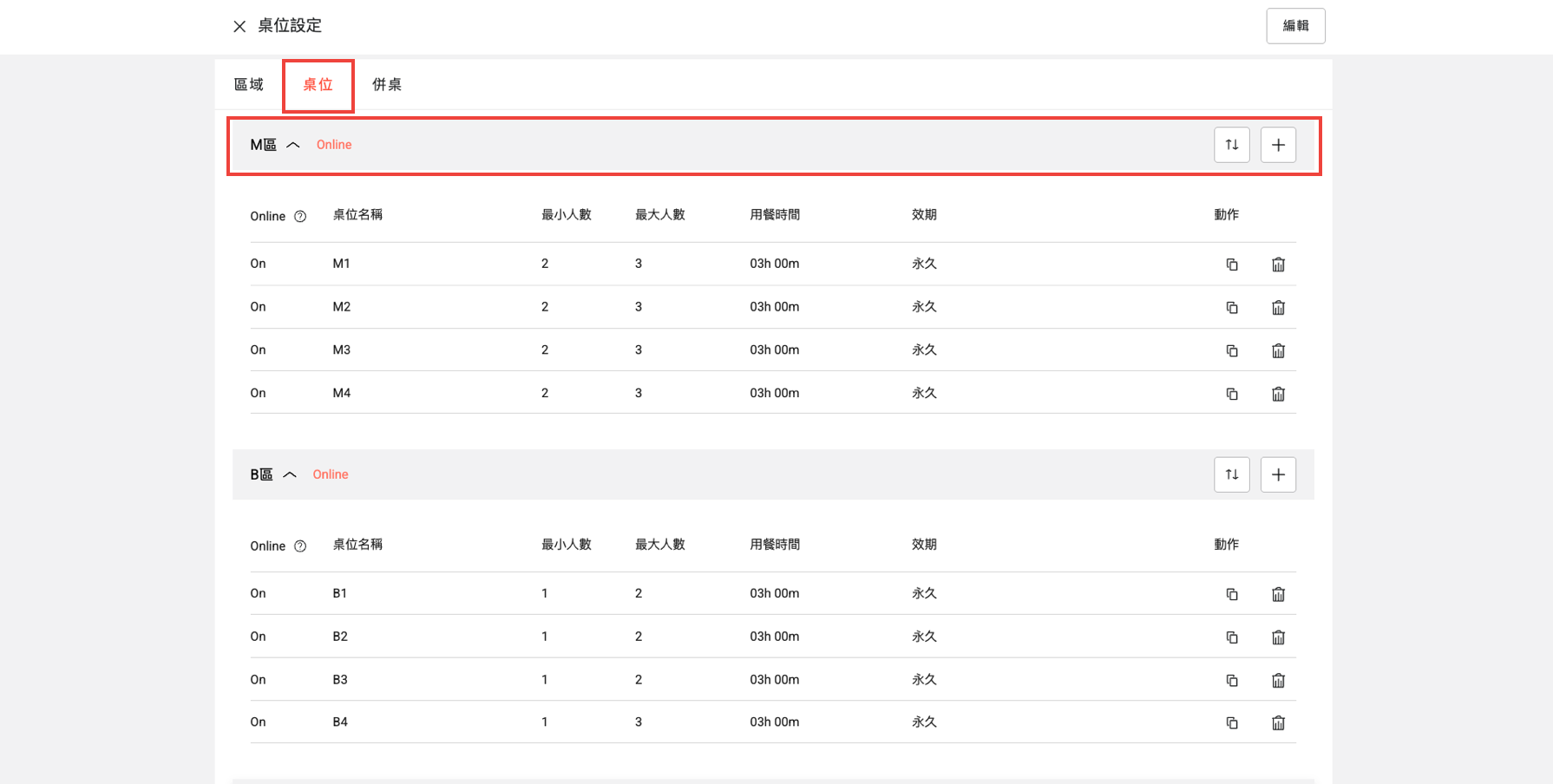The width and height of the screenshot is (1553, 784).
Task: Add a new table to B區
Action: [x=1278, y=474]
